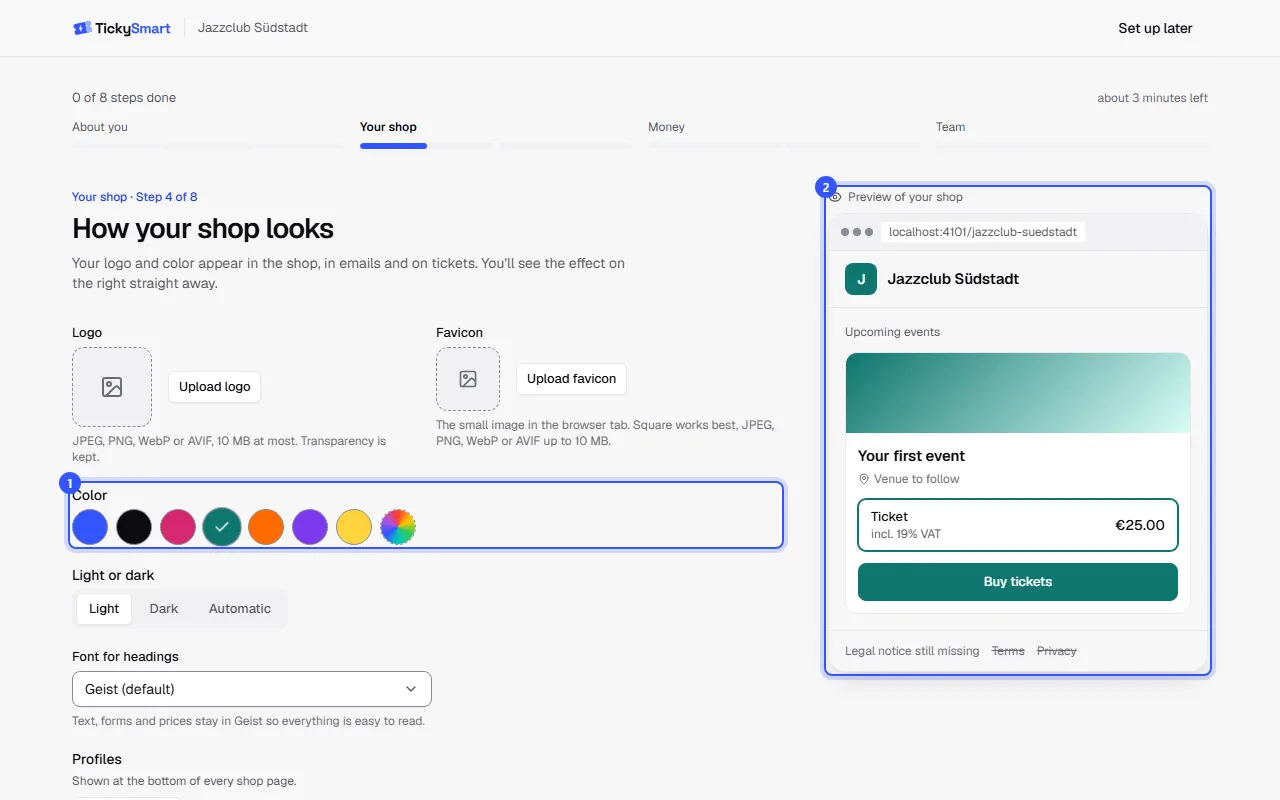Click the preview URL localhost:4101/jazzclub-suedstadt
1280x800 pixels.
(x=983, y=232)
